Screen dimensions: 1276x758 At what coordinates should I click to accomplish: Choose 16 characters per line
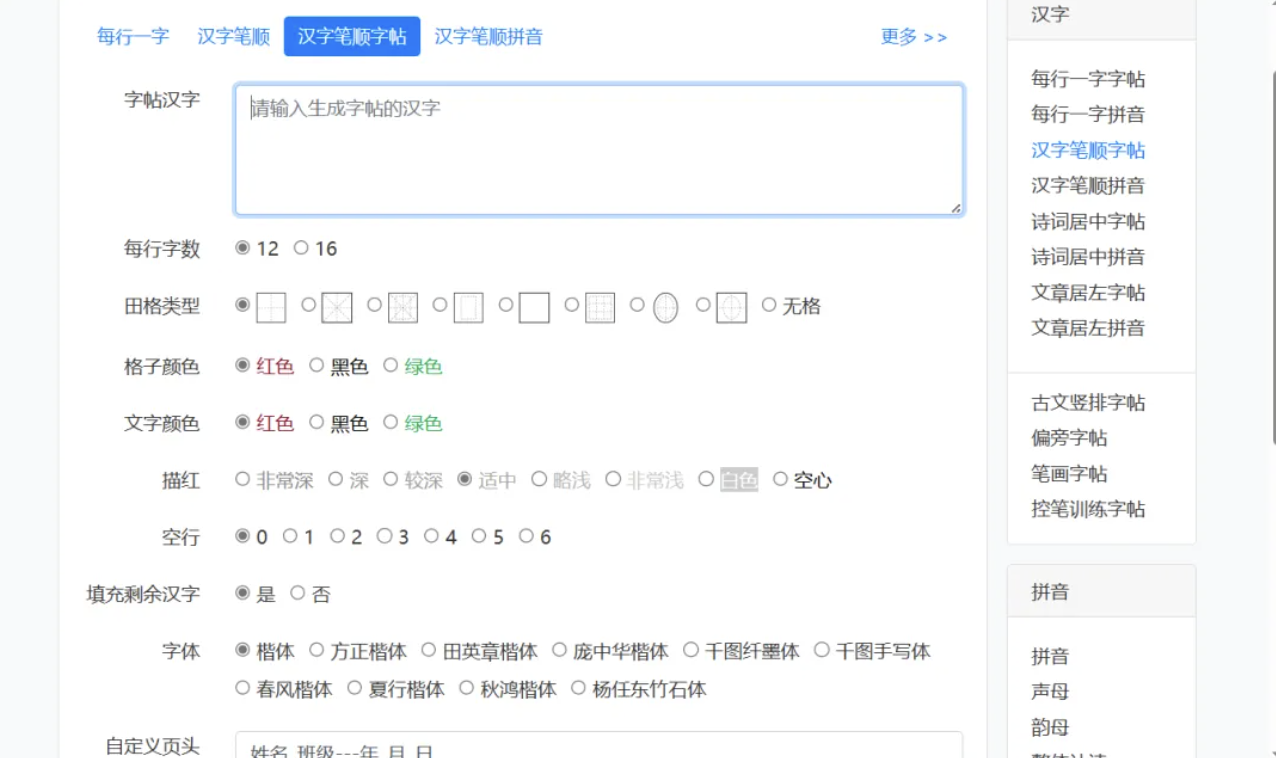pos(301,248)
